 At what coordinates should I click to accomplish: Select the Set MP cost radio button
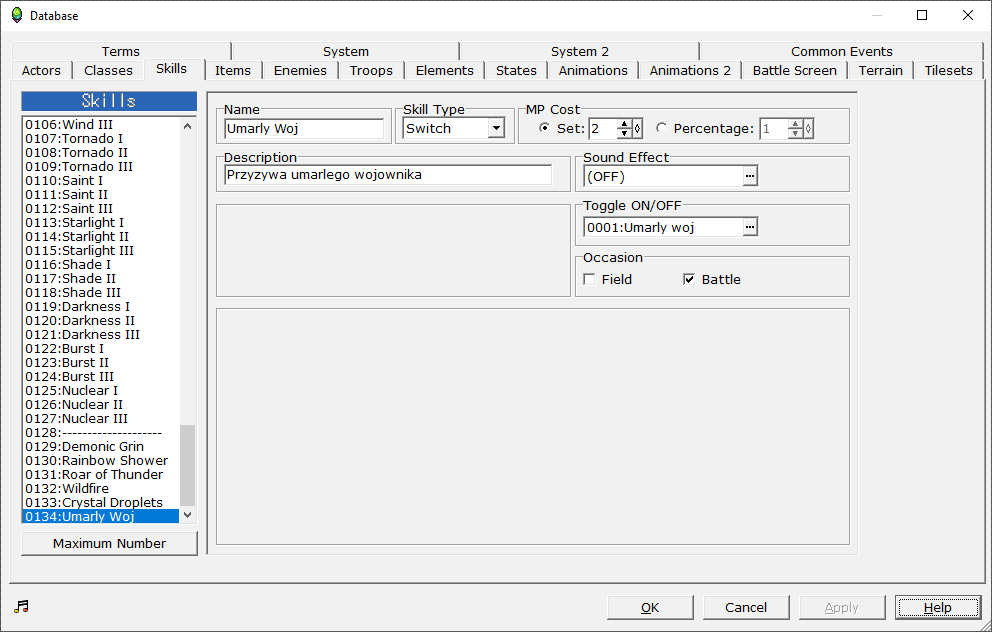pos(544,128)
